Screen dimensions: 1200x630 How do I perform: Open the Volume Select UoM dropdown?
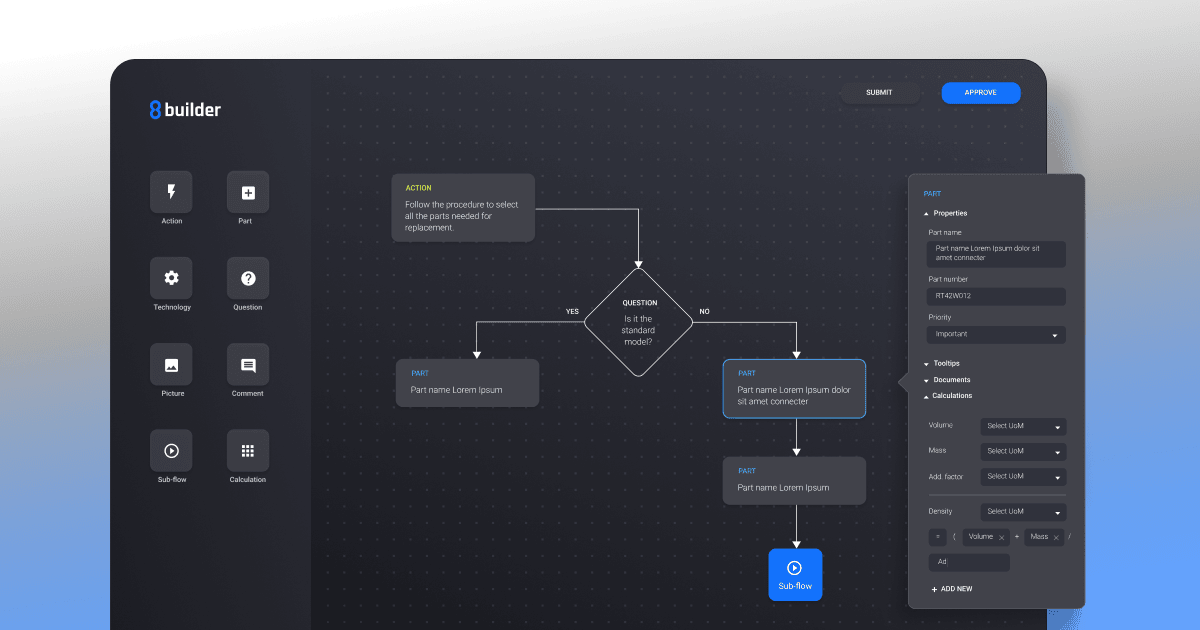pos(1022,426)
